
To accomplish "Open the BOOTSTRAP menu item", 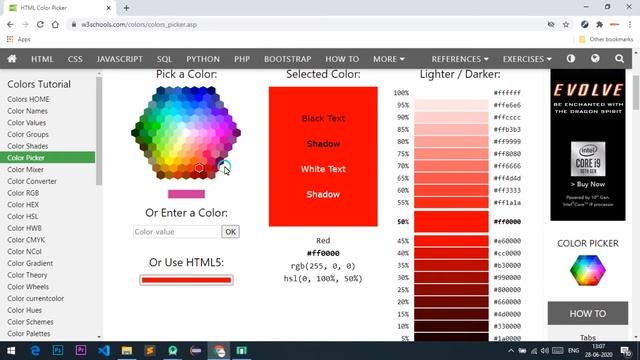I will tap(287, 59).
